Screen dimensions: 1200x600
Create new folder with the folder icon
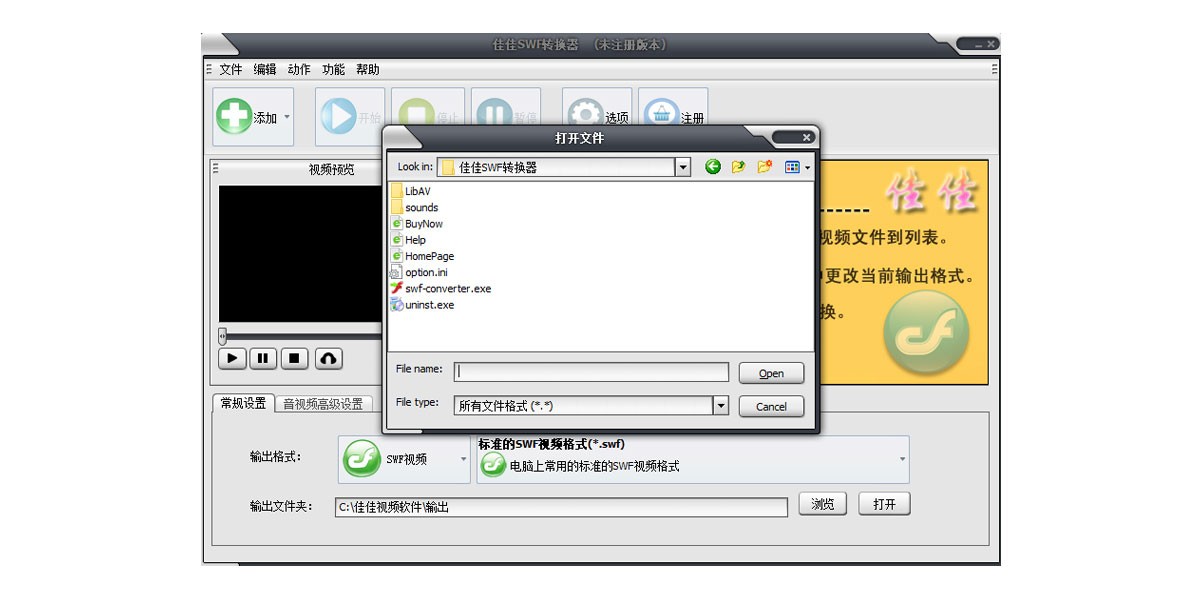click(765, 167)
